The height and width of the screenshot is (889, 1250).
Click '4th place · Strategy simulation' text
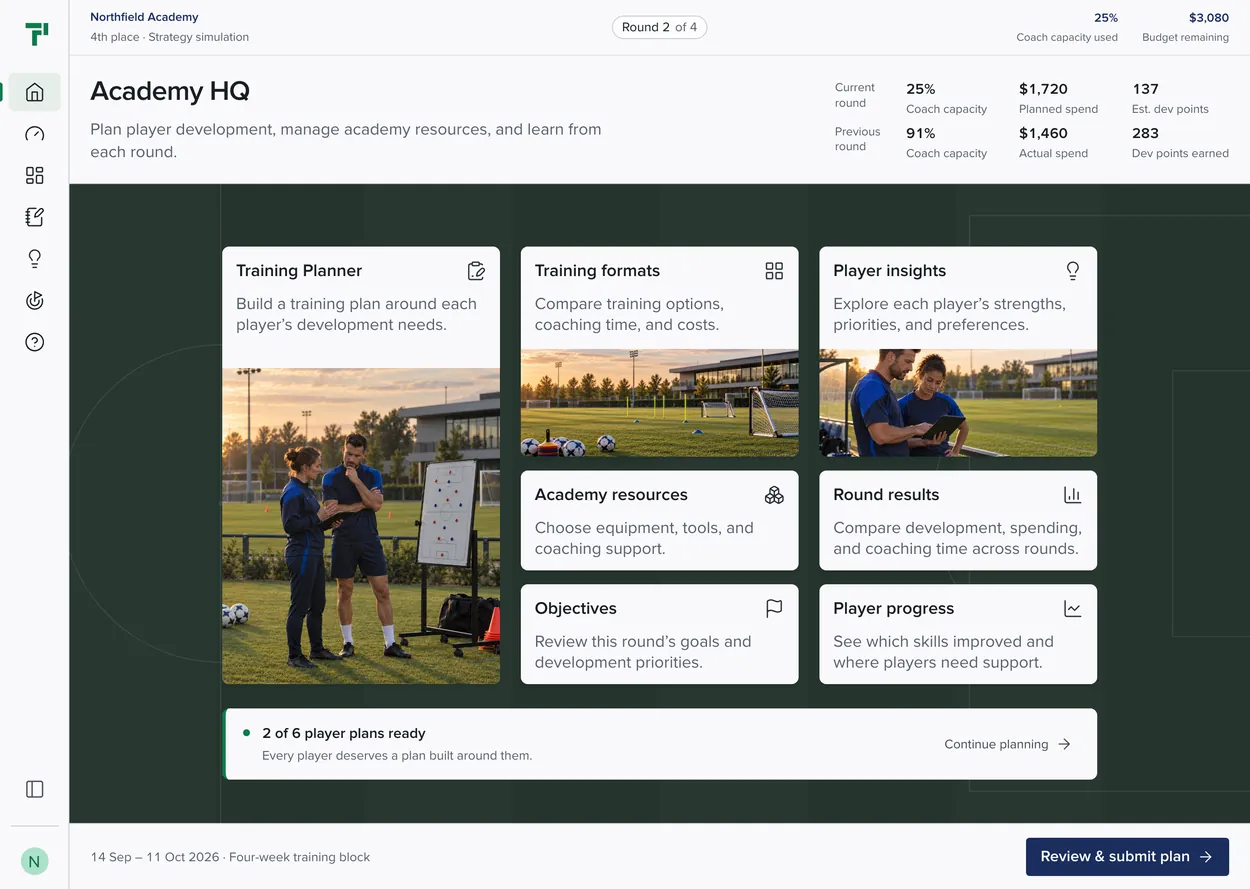tap(170, 37)
